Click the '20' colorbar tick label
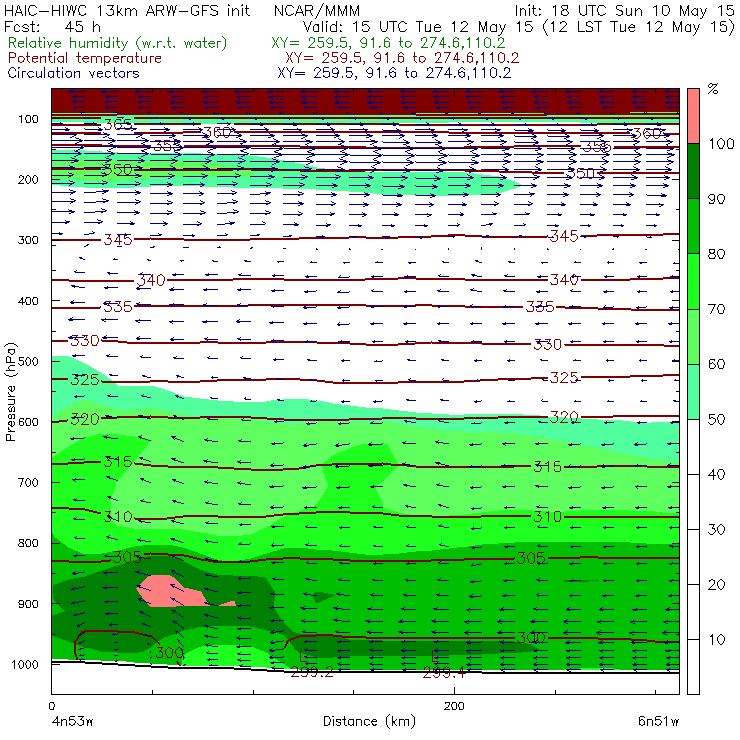 click(x=717, y=585)
